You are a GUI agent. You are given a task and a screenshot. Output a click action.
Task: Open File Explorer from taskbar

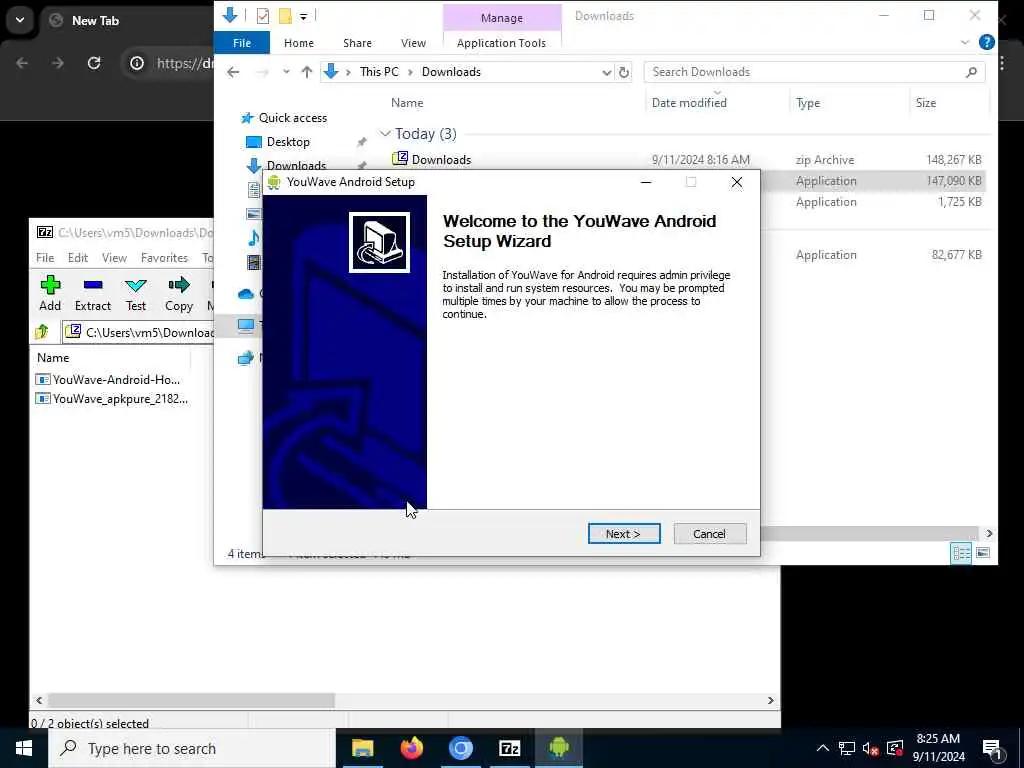point(362,748)
